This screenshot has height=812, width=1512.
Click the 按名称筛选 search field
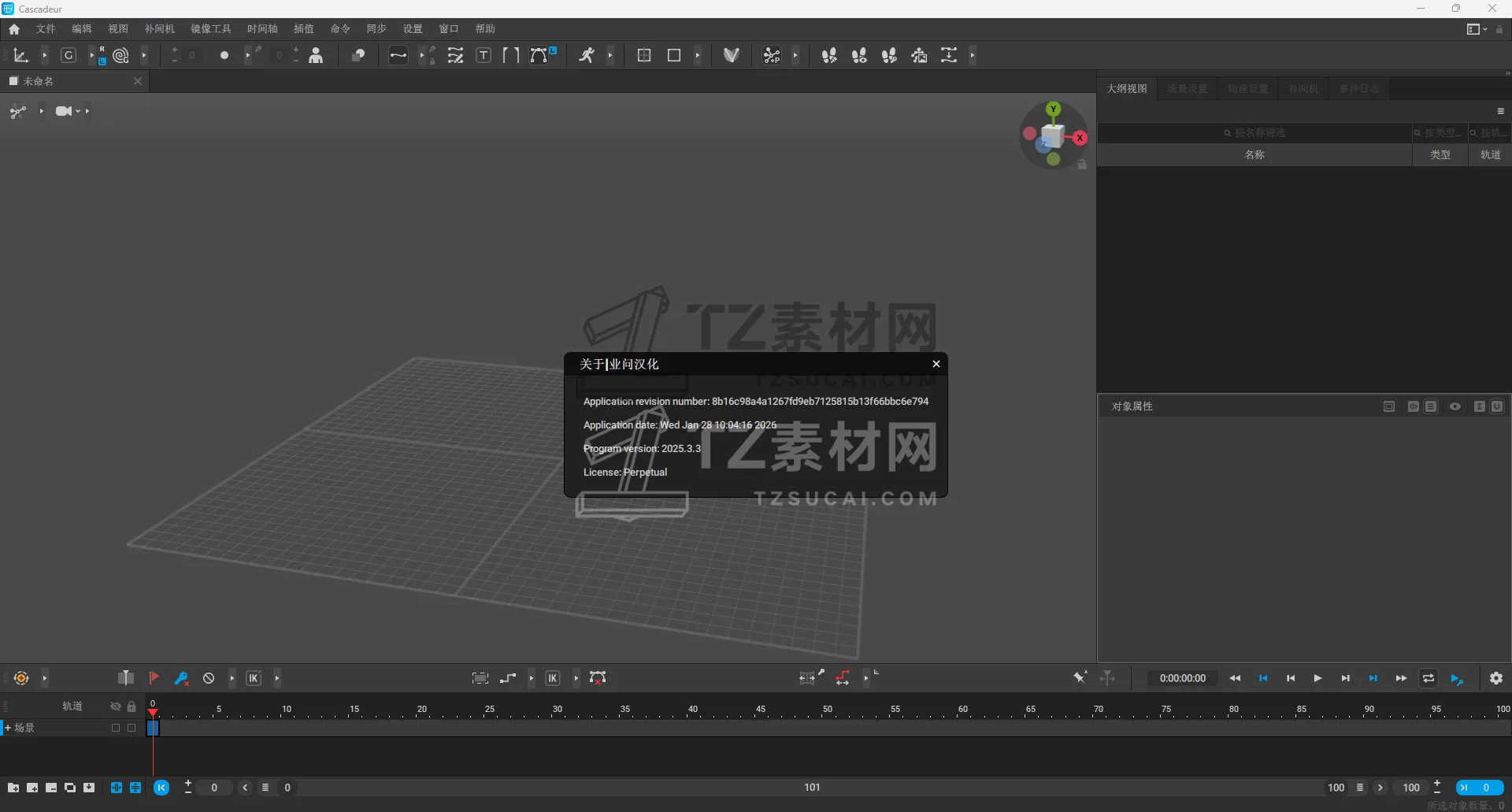[1260, 133]
